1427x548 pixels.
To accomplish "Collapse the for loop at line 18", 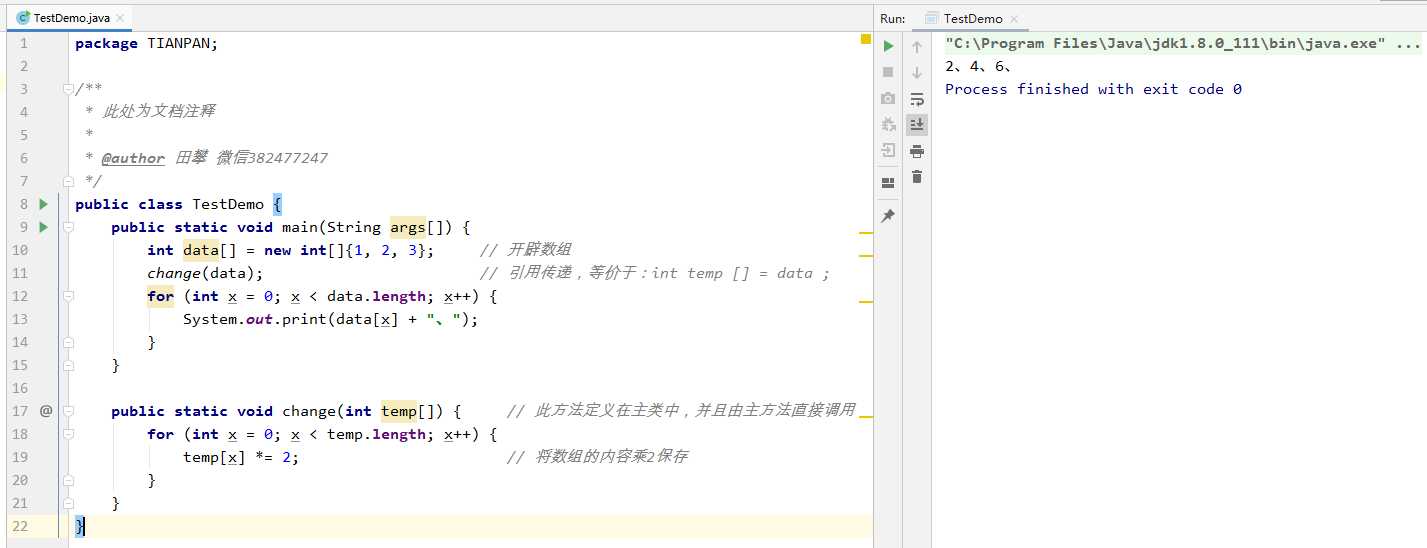I will point(68,434).
